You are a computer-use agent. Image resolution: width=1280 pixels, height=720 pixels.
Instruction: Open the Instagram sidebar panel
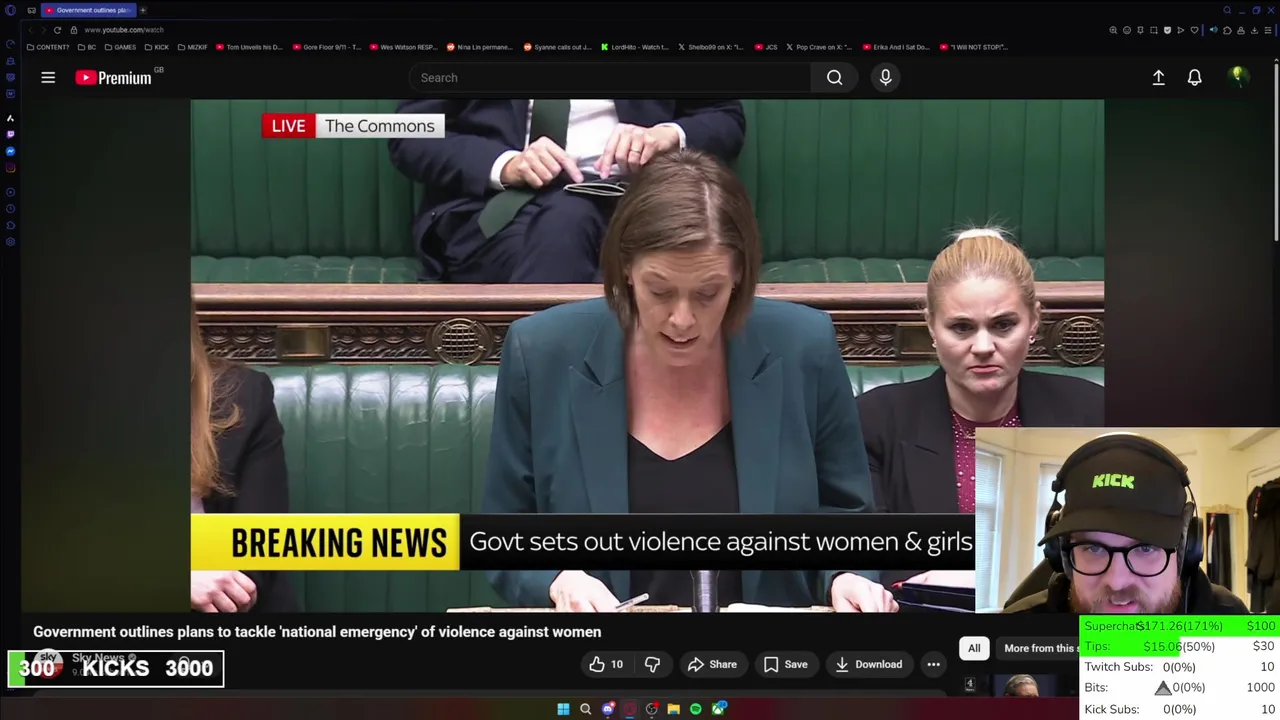[x=10, y=168]
